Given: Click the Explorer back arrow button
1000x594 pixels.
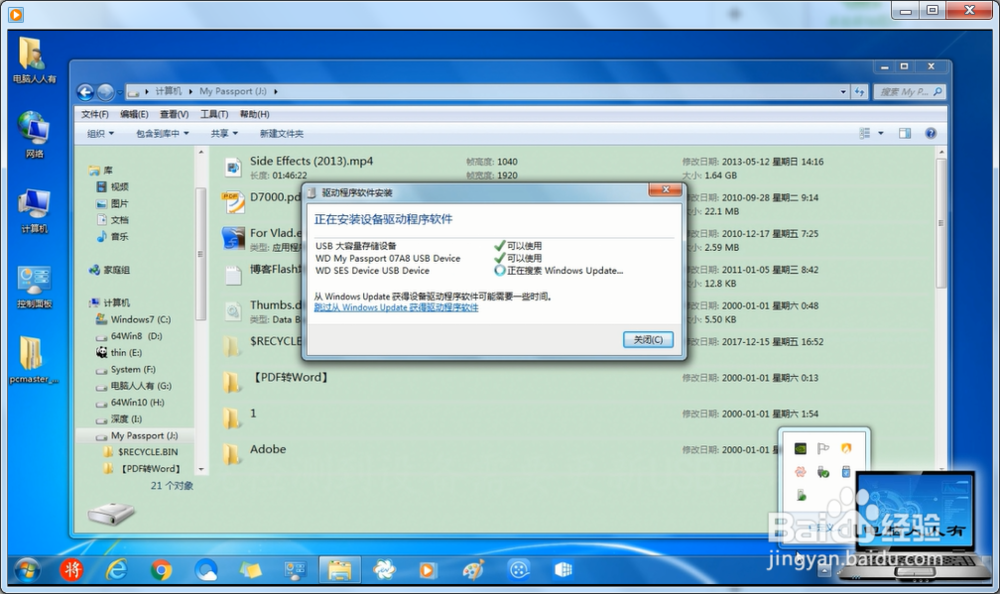Looking at the screenshot, I should (x=85, y=92).
